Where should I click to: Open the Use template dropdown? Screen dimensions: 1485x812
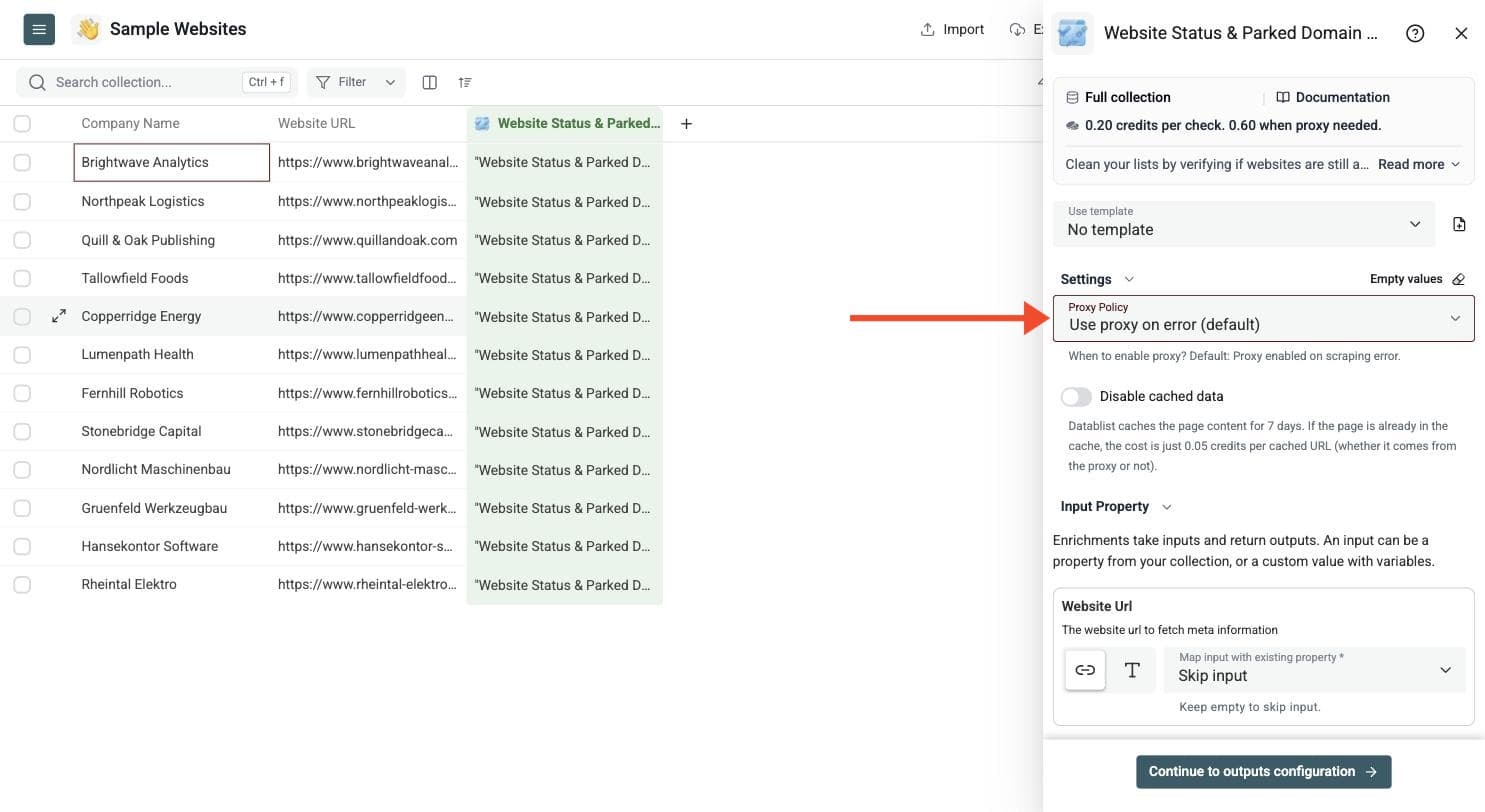1244,224
